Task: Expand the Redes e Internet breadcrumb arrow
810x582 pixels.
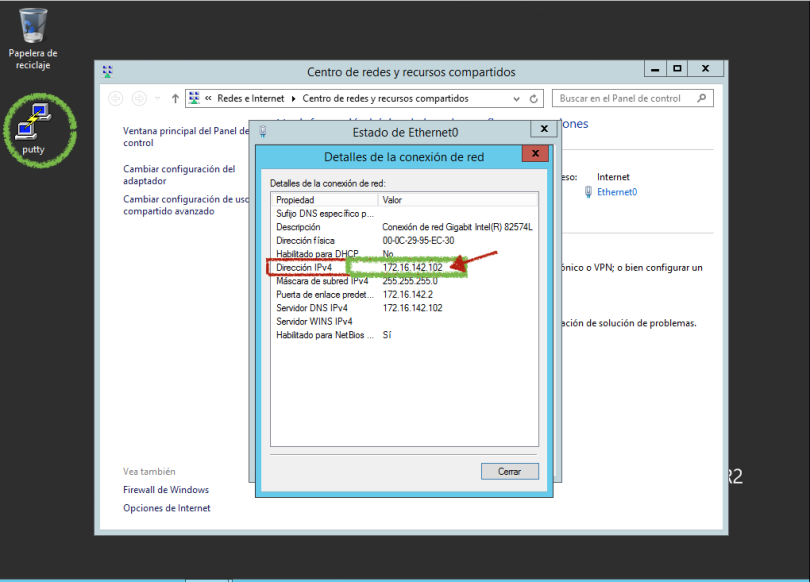Action: pyautogui.click(x=293, y=99)
